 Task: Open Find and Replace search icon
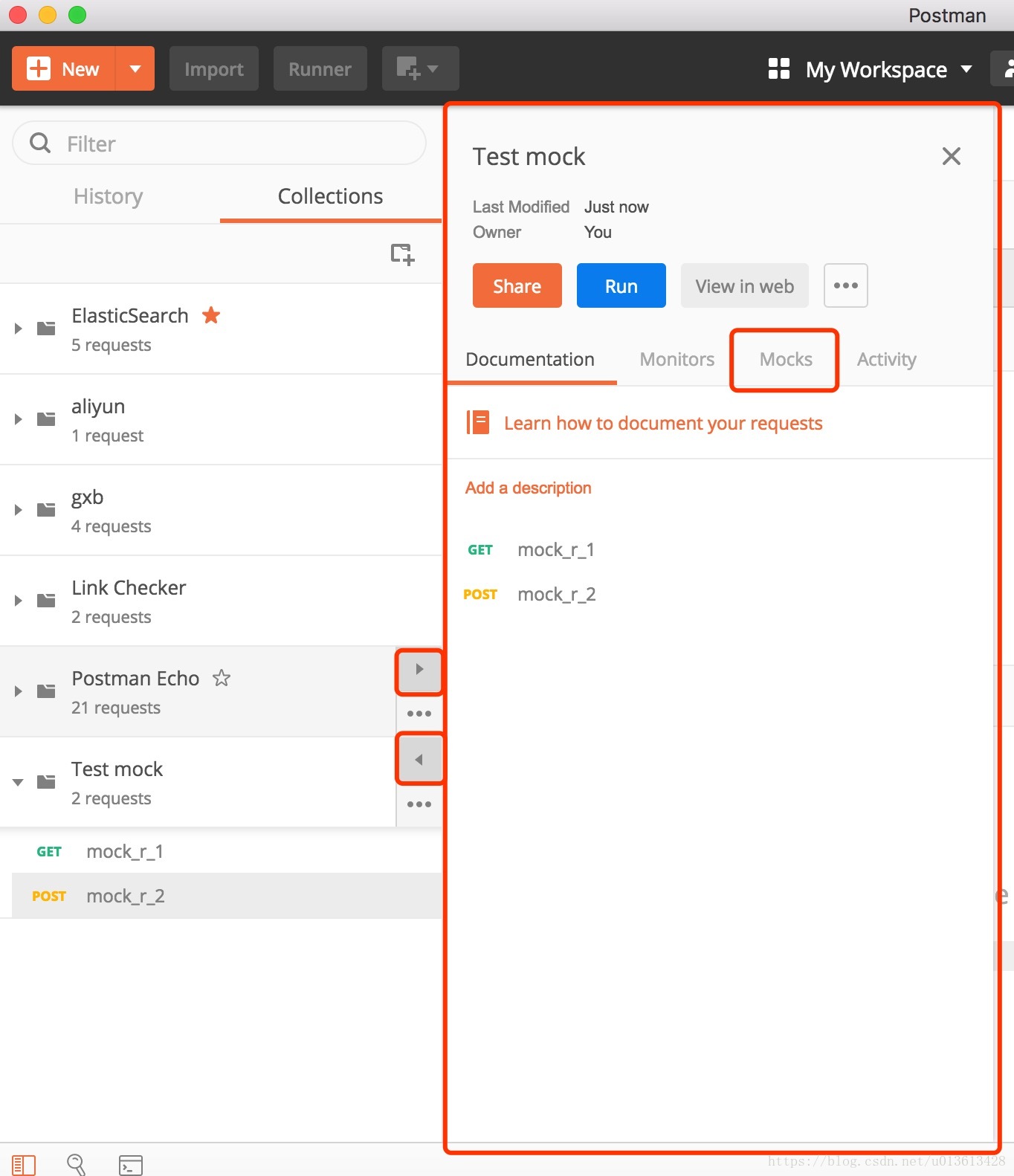pos(76,1164)
